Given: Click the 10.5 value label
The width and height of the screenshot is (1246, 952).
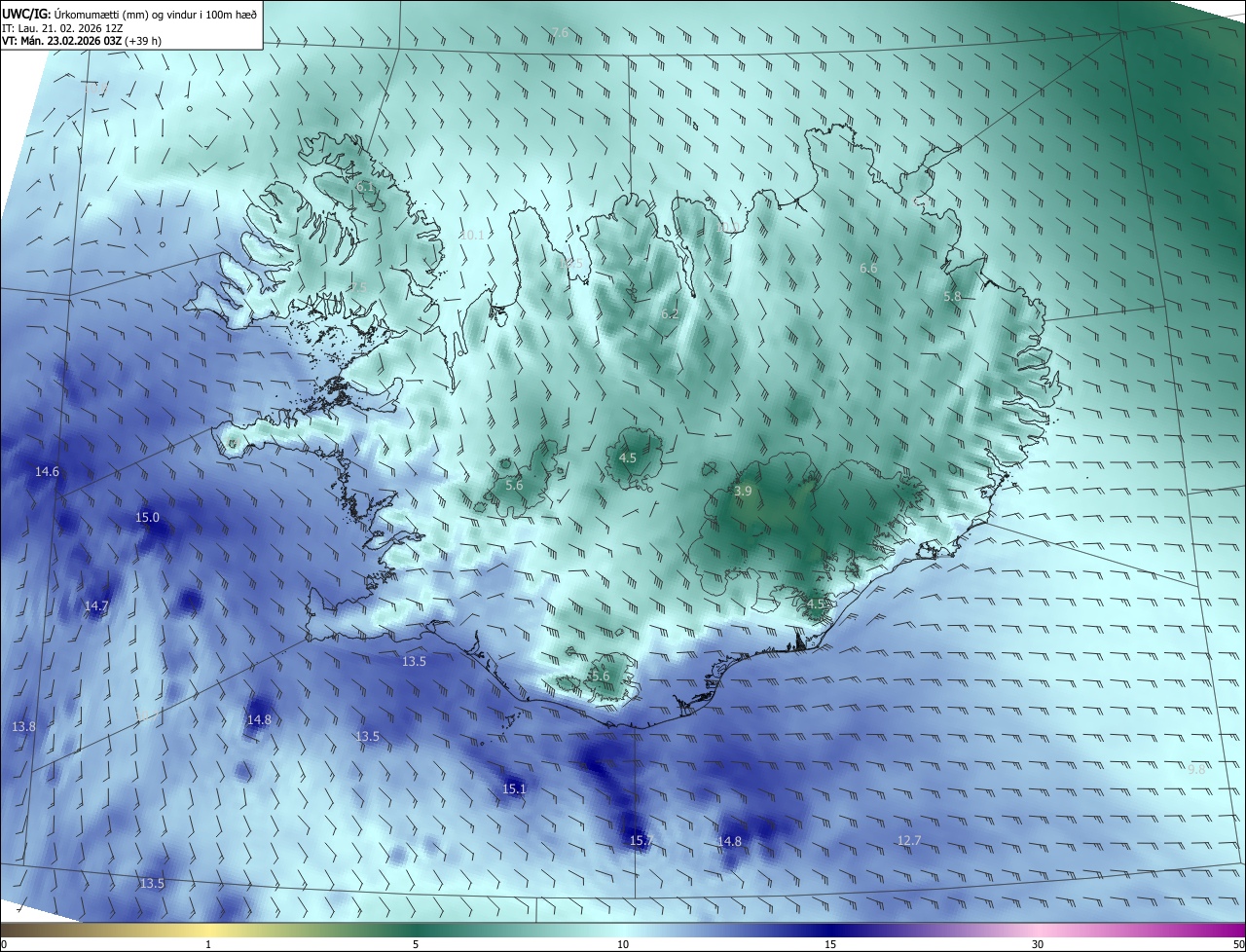Looking at the screenshot, I should point(570,264).
